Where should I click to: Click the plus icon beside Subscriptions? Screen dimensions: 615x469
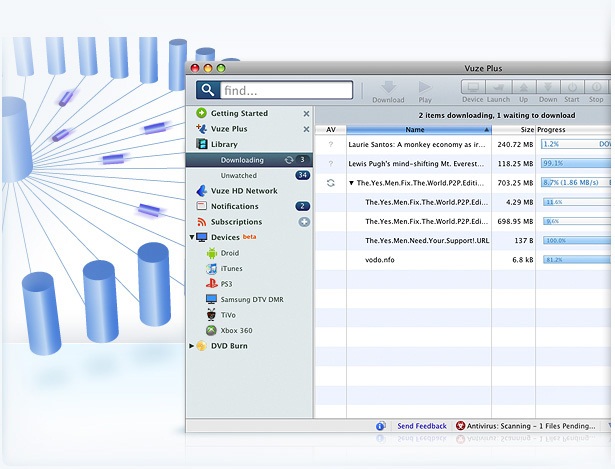[304, 222]
